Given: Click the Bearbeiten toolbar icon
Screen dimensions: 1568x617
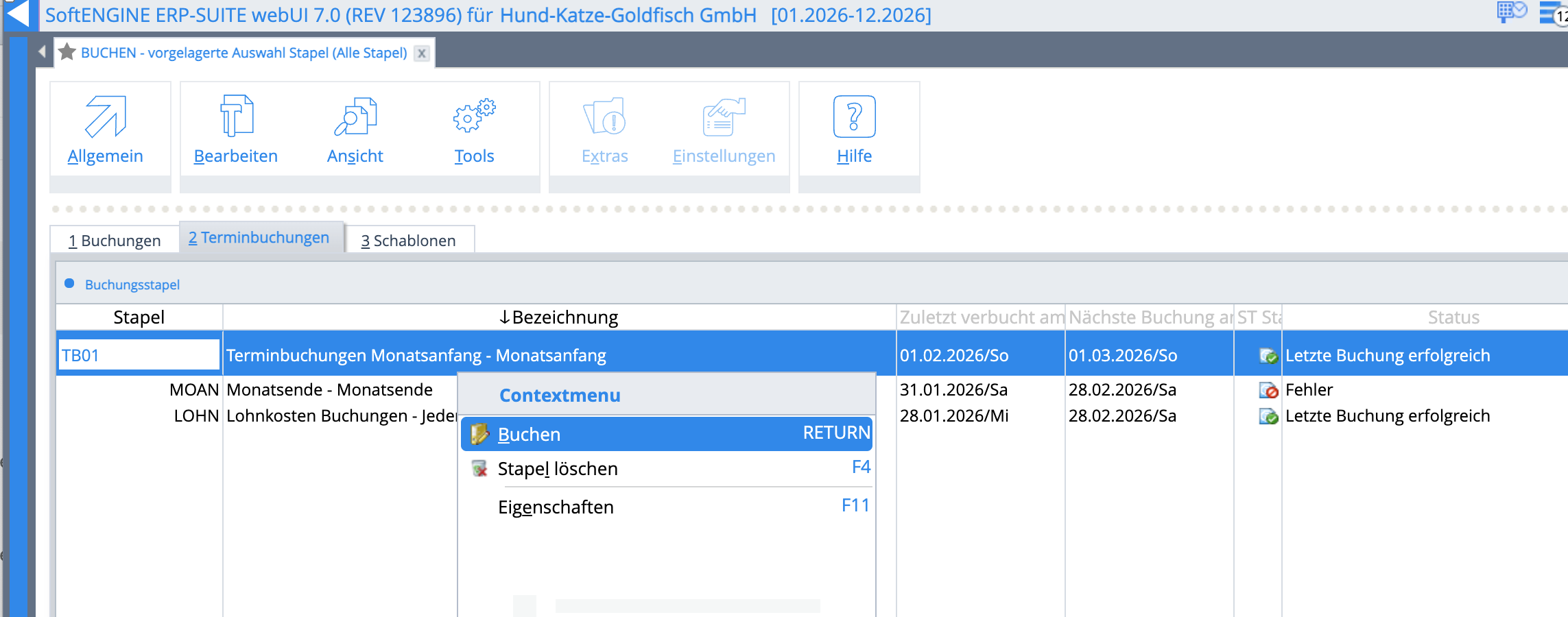Looking at the screenshot, I should 236,117.
